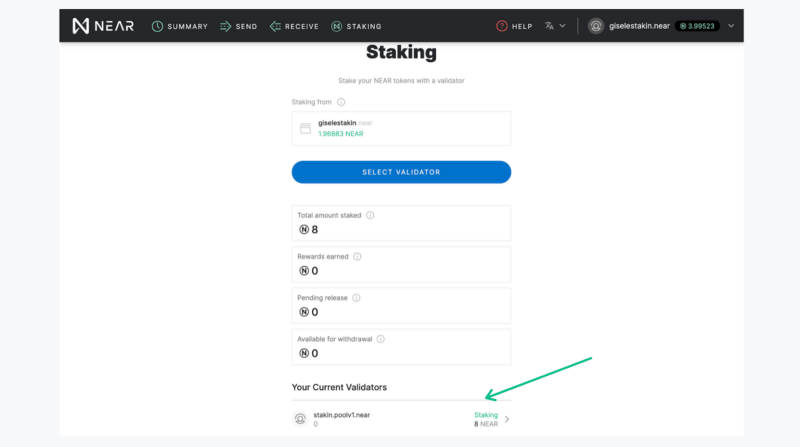Open the Summary page from navigation
800x447 pixels.
click(x=180, y=26)
